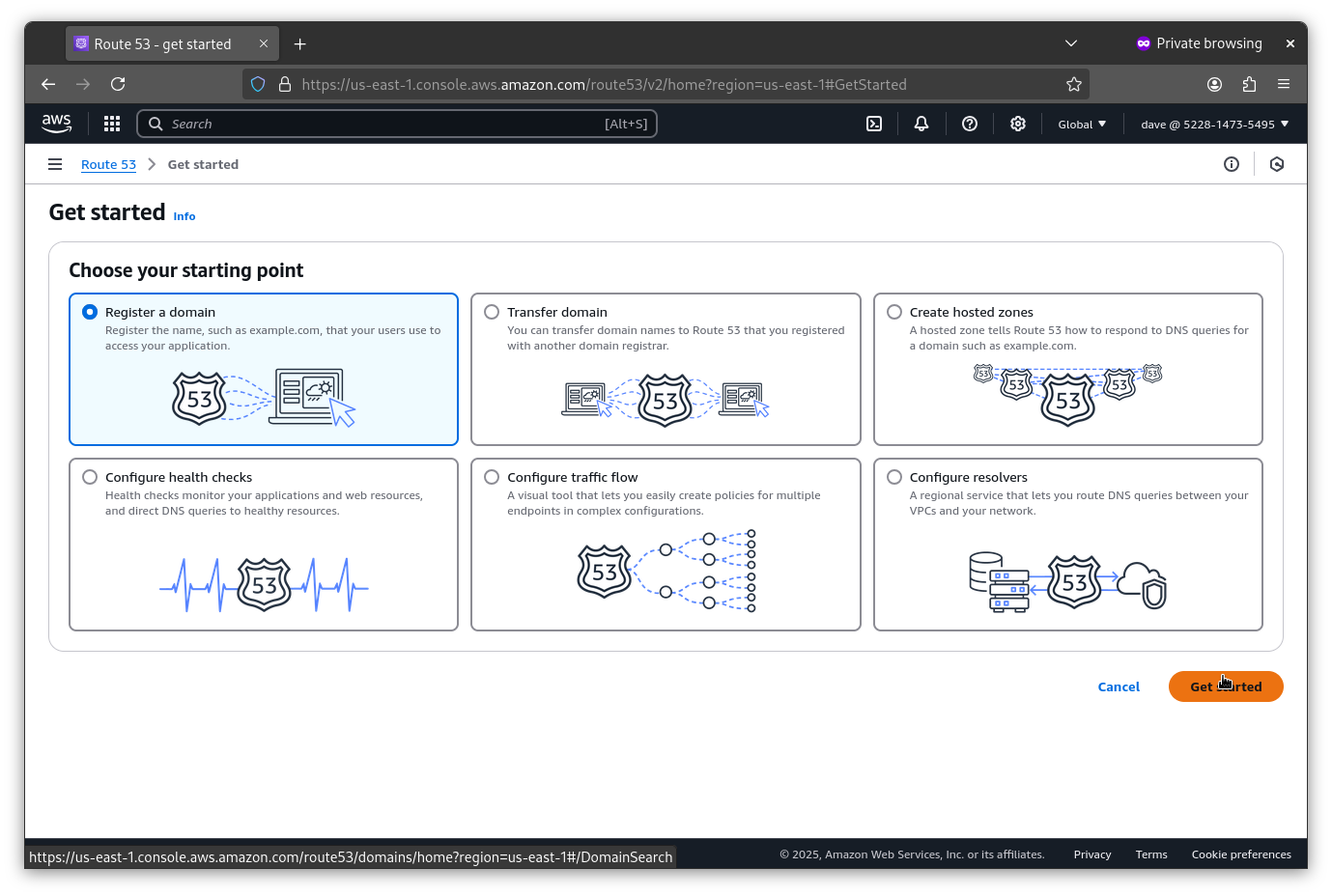Viewport: 1332px width, 896px height.
Task: List all tabs with the chevron
Action: [x=1070, y=43]
